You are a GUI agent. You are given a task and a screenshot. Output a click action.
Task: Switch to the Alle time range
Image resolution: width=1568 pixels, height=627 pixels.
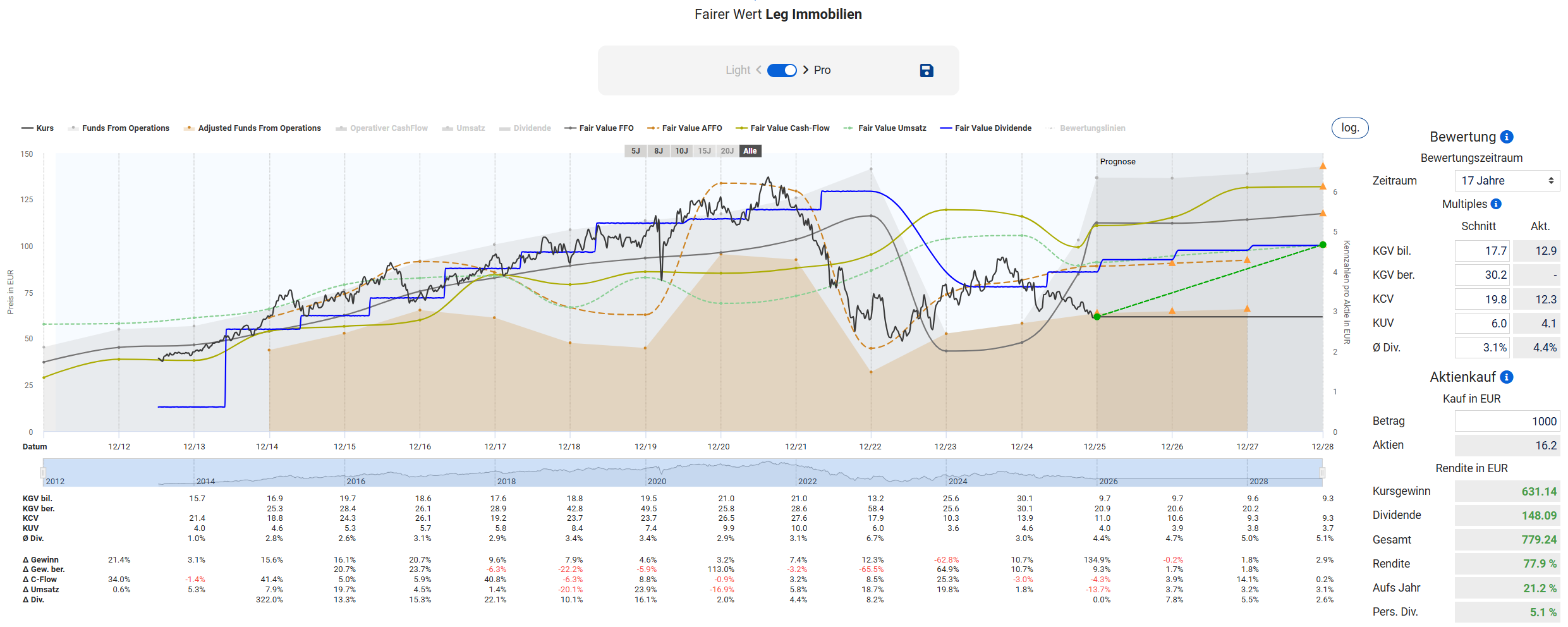click(x=750, y=151)
